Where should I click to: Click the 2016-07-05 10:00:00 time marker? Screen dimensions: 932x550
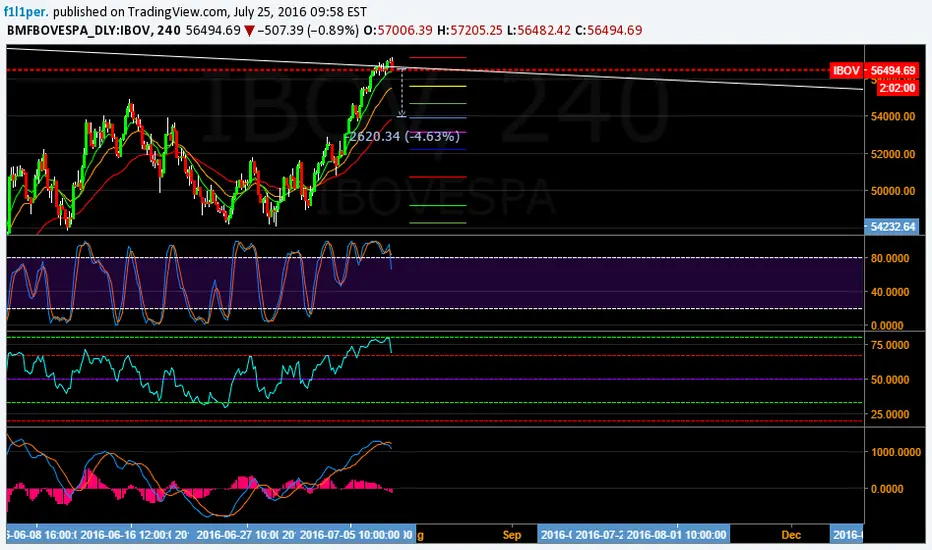(x=350, y=535)
